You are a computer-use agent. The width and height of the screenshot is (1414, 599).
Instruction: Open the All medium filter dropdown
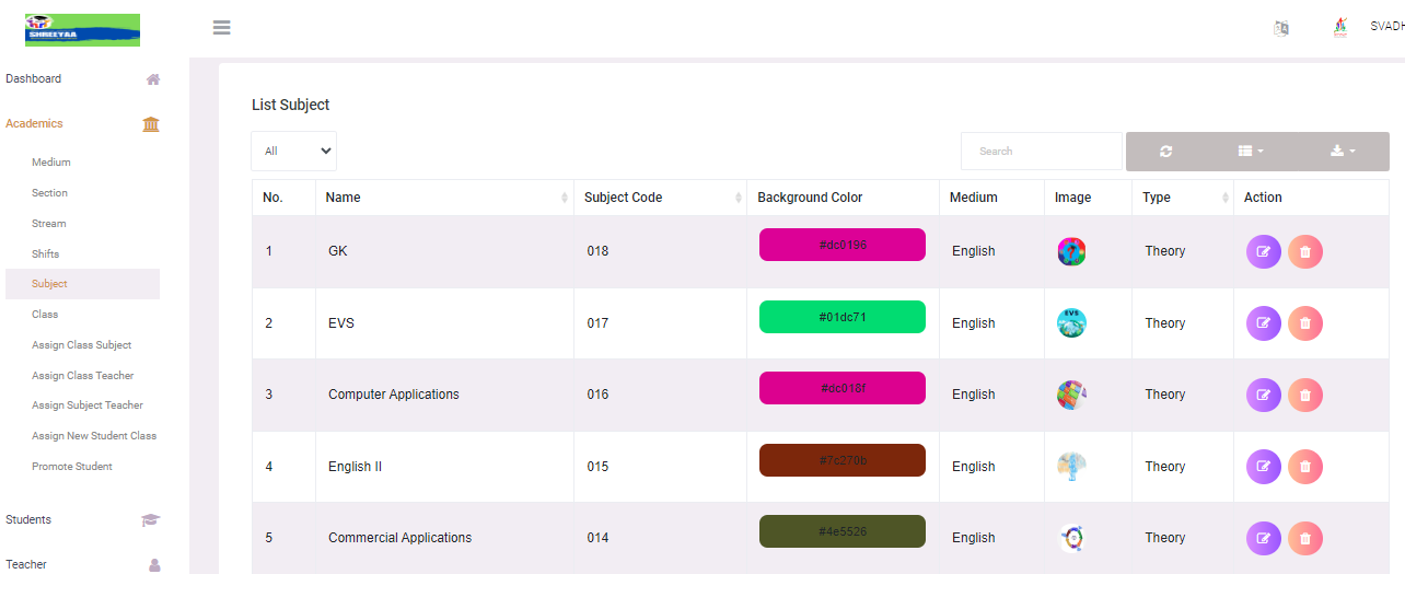pyautogui.click(x=294, y=151)
